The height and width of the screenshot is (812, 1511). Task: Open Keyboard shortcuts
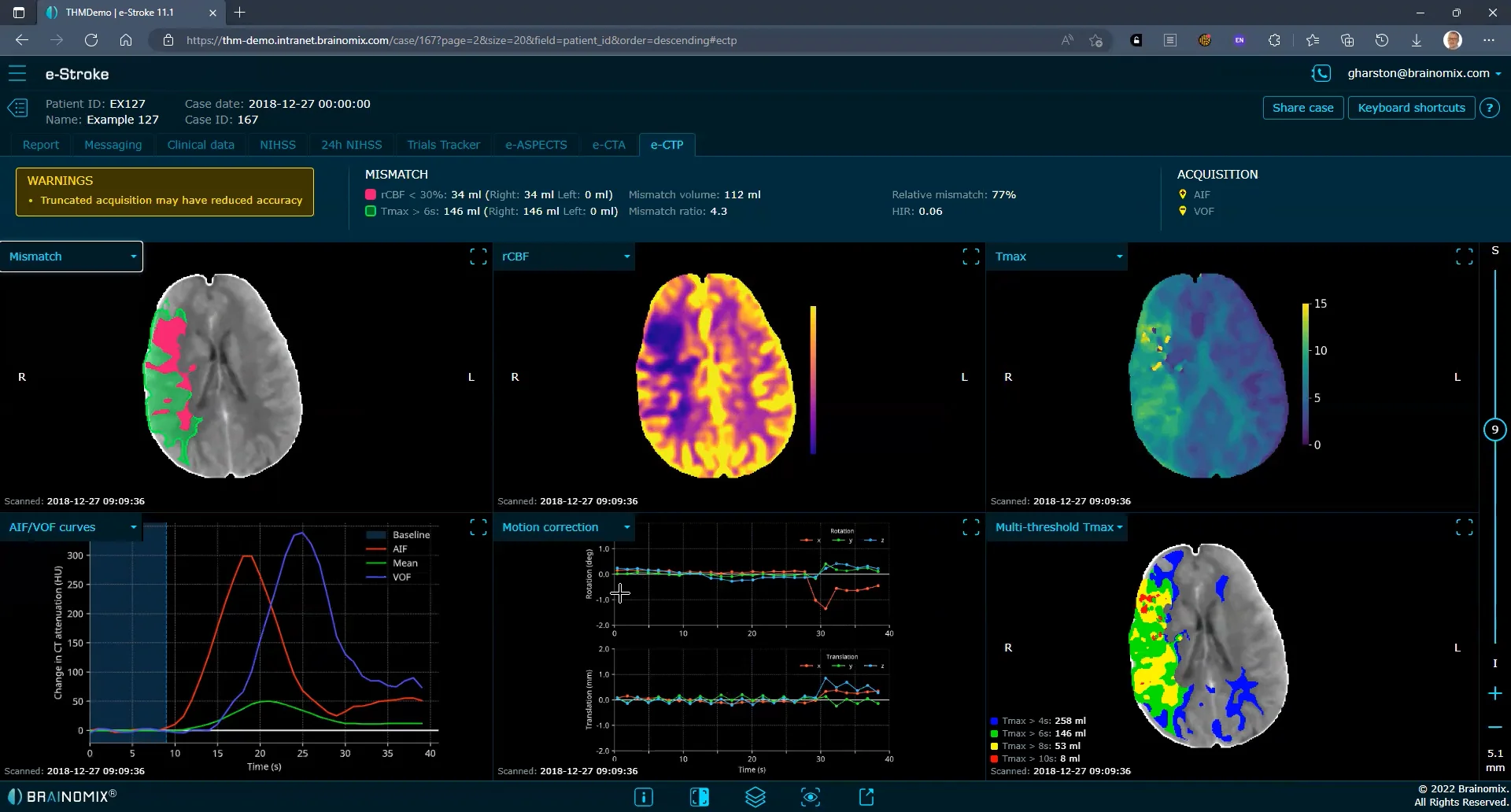pyautogui.click(x=1410, y=108)
